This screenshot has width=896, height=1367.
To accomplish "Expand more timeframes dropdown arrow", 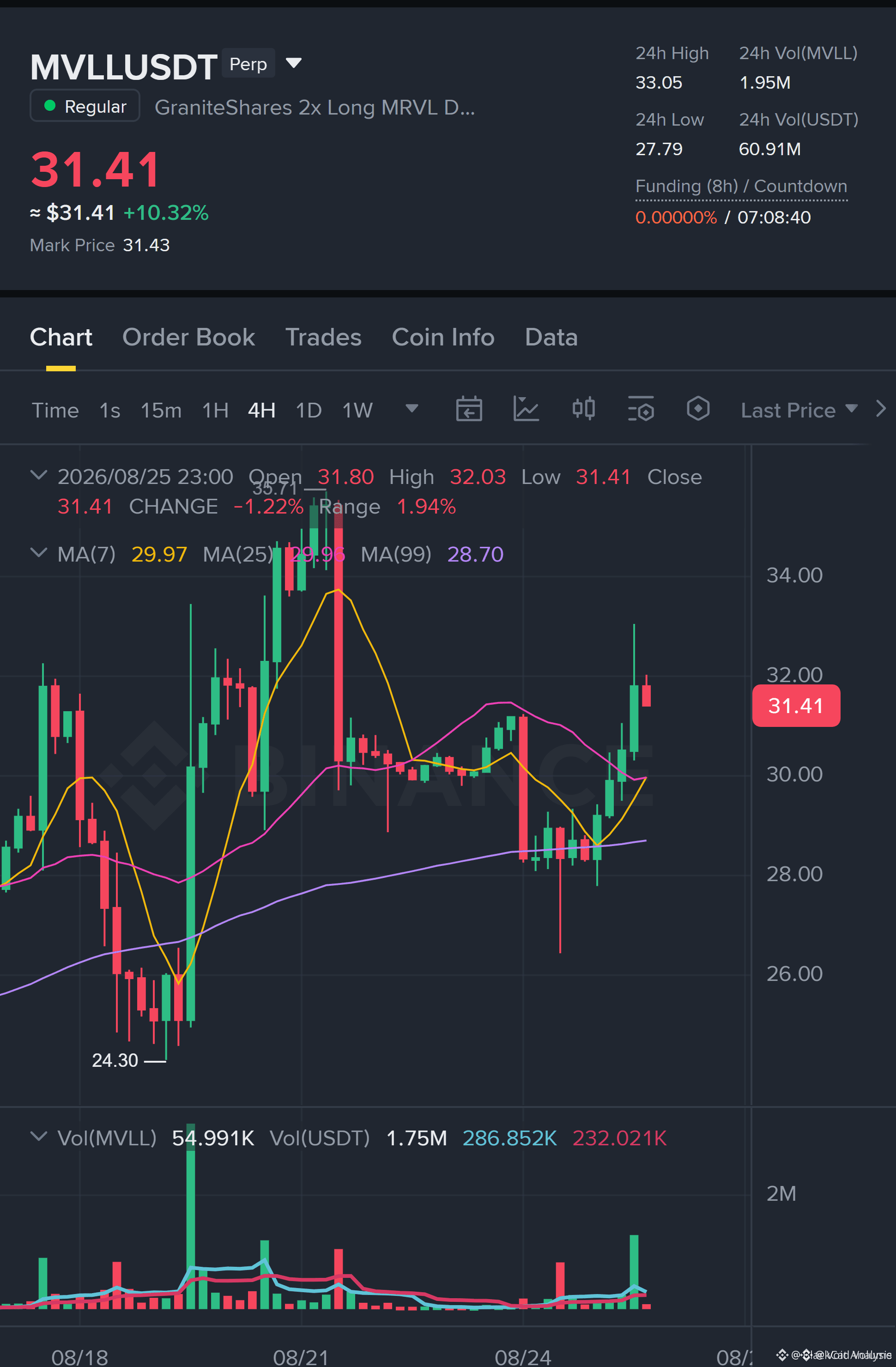I will [x=412, y=409].
